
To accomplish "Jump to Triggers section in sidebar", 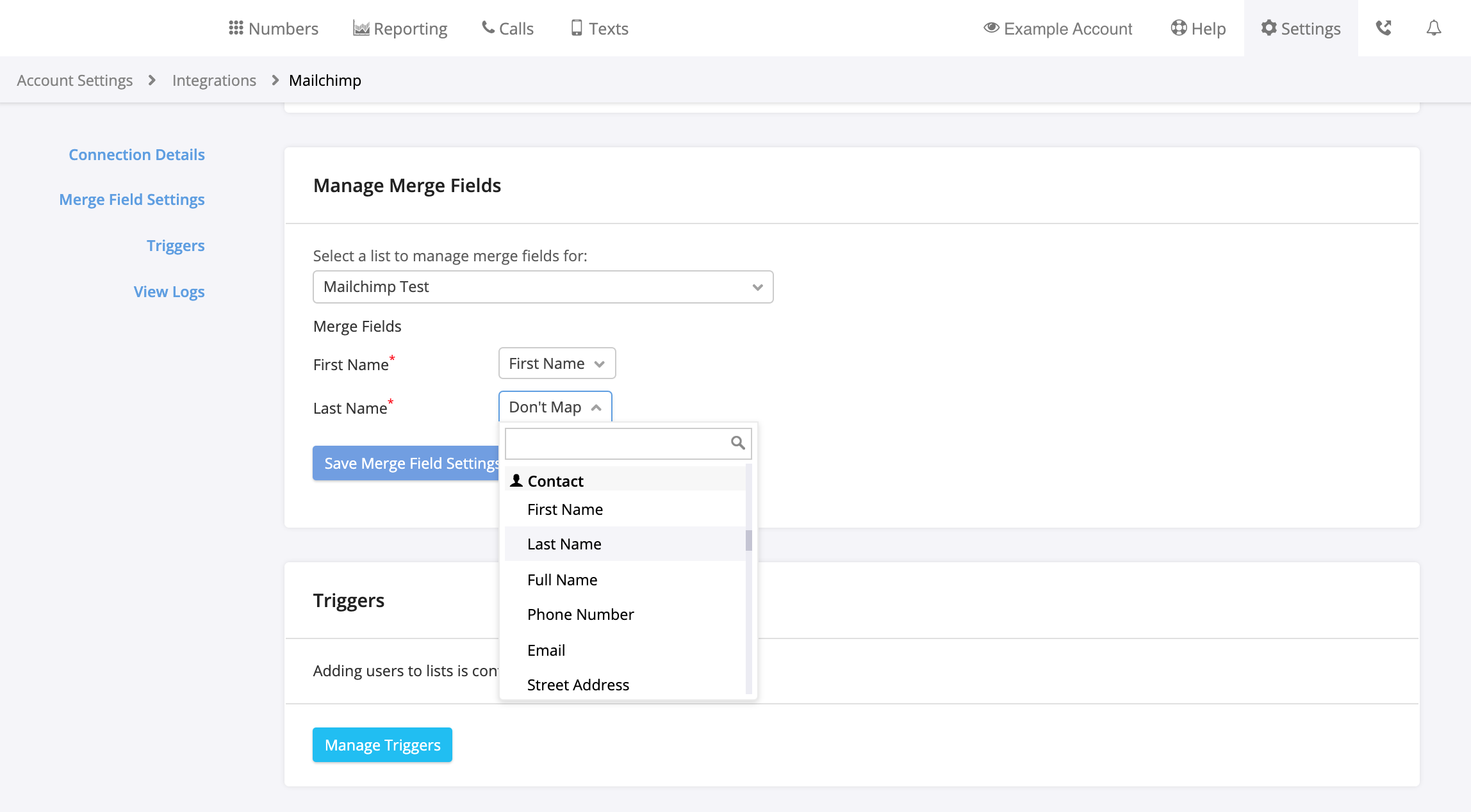I will [176, 245].
